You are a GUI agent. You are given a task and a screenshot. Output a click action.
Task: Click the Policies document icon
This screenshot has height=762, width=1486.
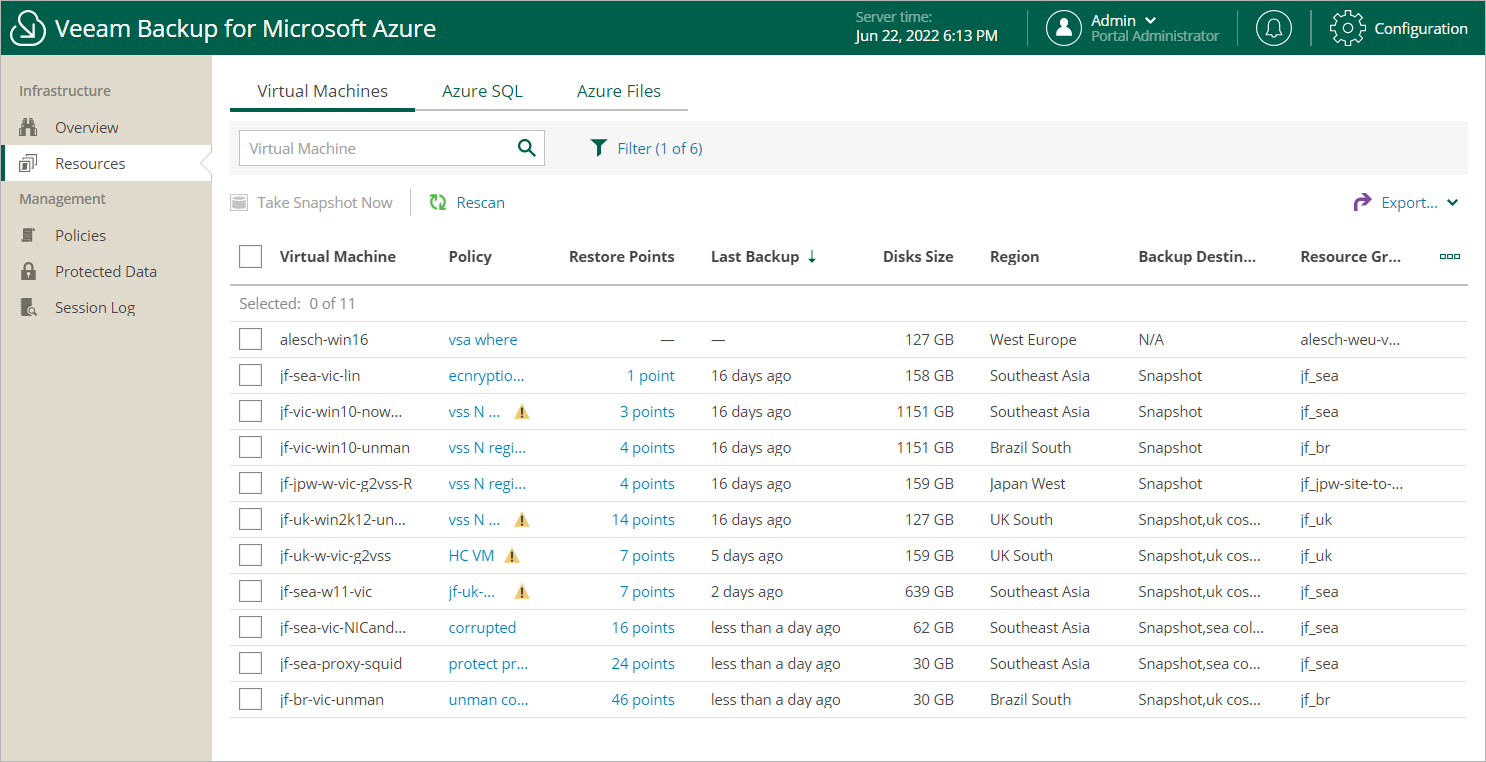click(28, 235)
